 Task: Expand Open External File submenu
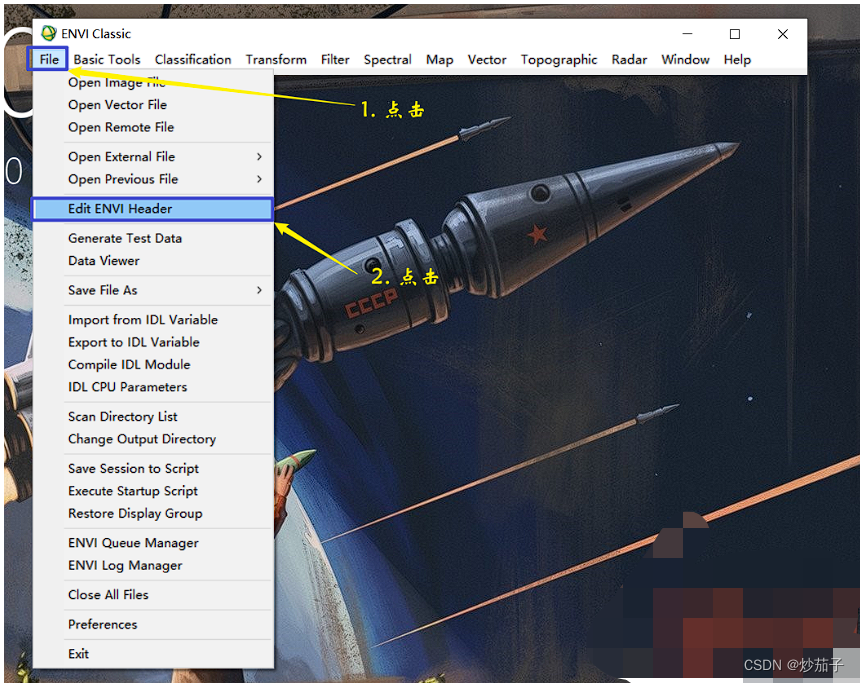pos(152,157)
